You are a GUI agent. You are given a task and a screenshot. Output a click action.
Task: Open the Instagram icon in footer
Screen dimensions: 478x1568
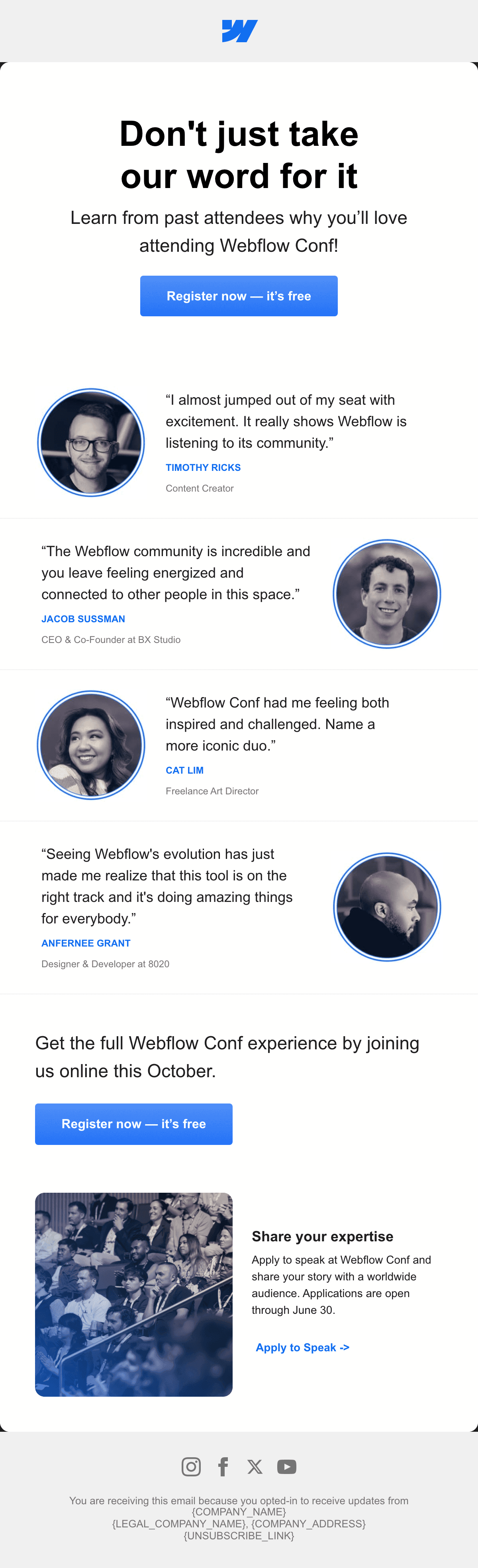(x=191, y=1466)
